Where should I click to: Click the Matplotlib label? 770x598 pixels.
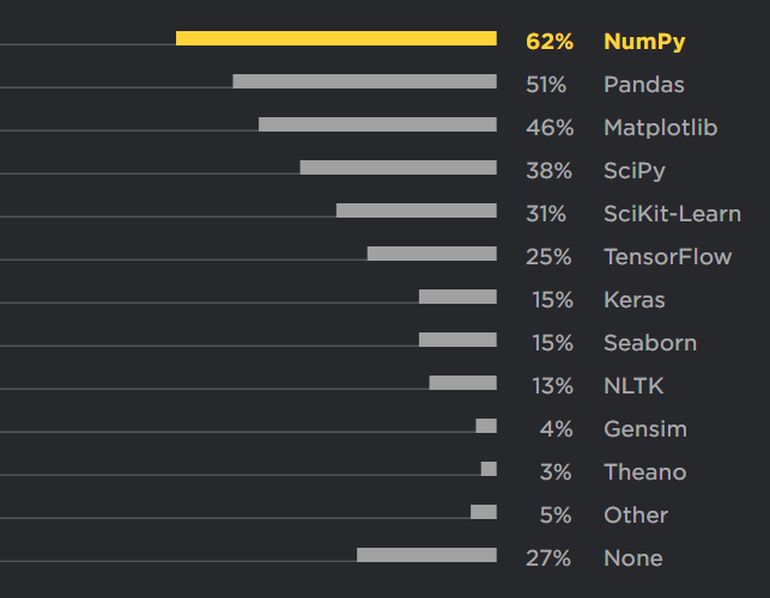click(x=660, y=128)
